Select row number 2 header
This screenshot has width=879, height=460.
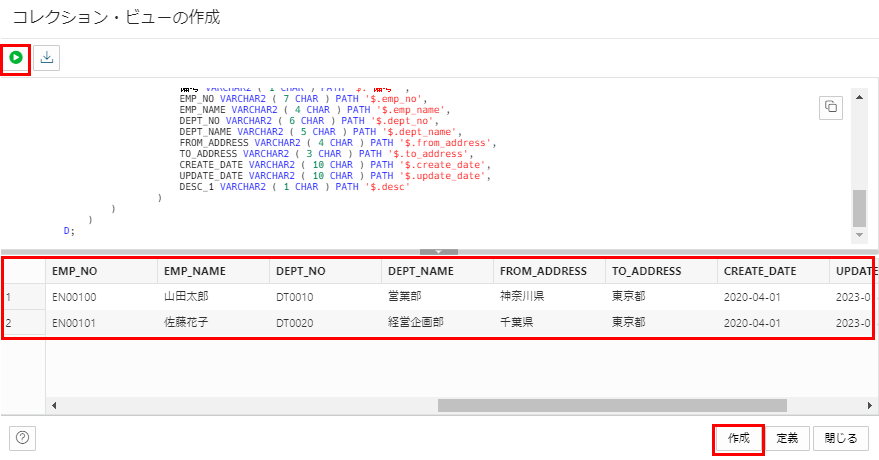pos(24,323)
